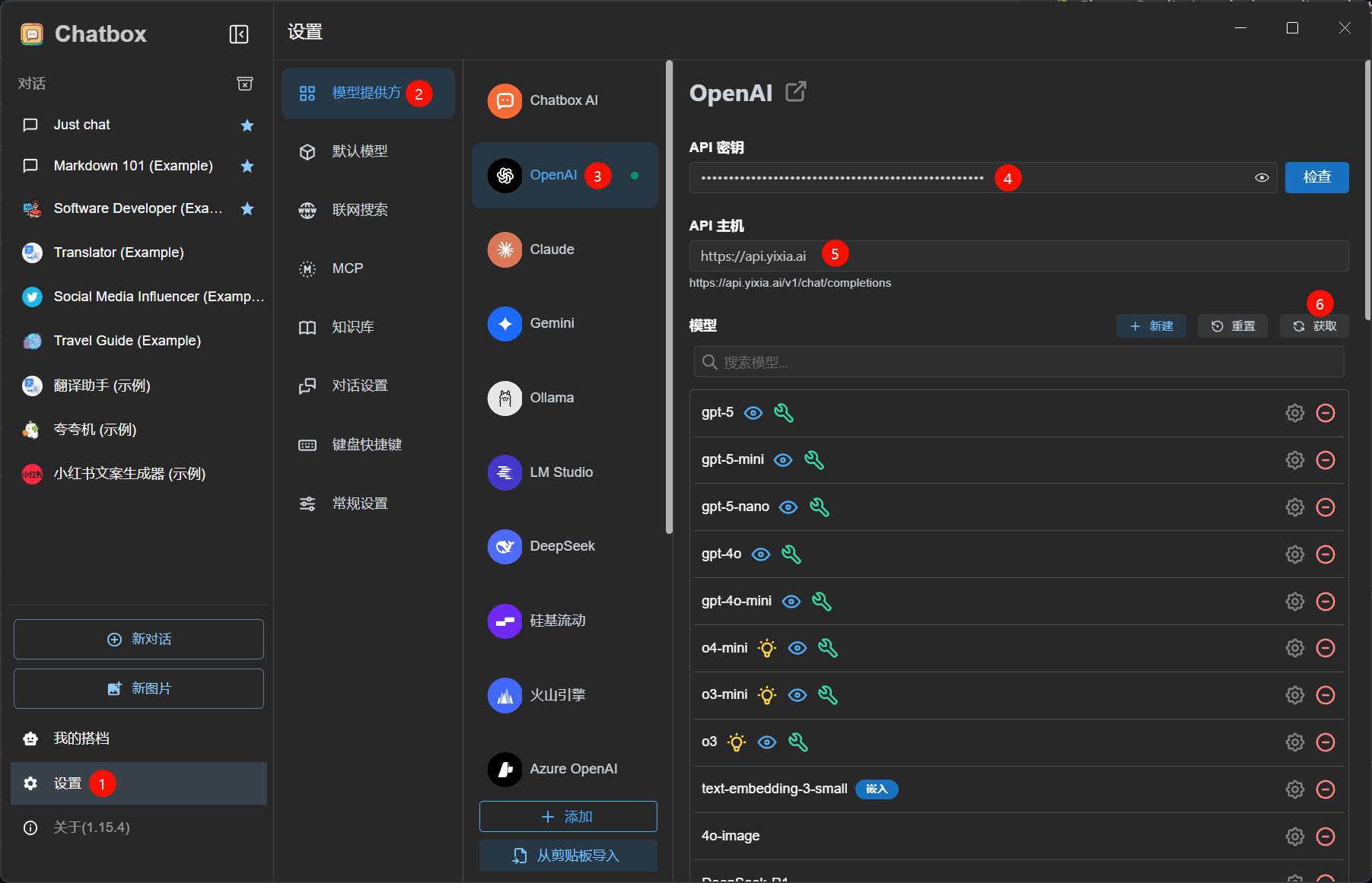Click the tool wrench icon for gpt-5-mini
The image size is (1372, 883).
(x=814, y=460)
